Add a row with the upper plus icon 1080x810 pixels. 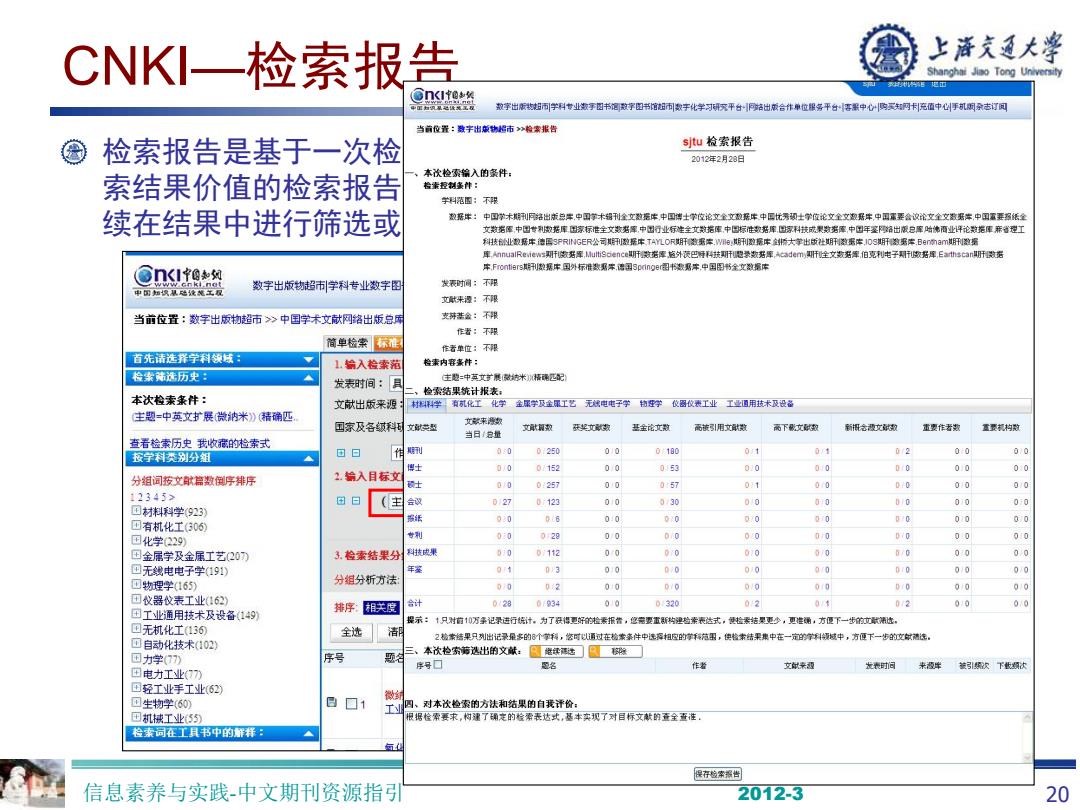(x=341, y=453)
